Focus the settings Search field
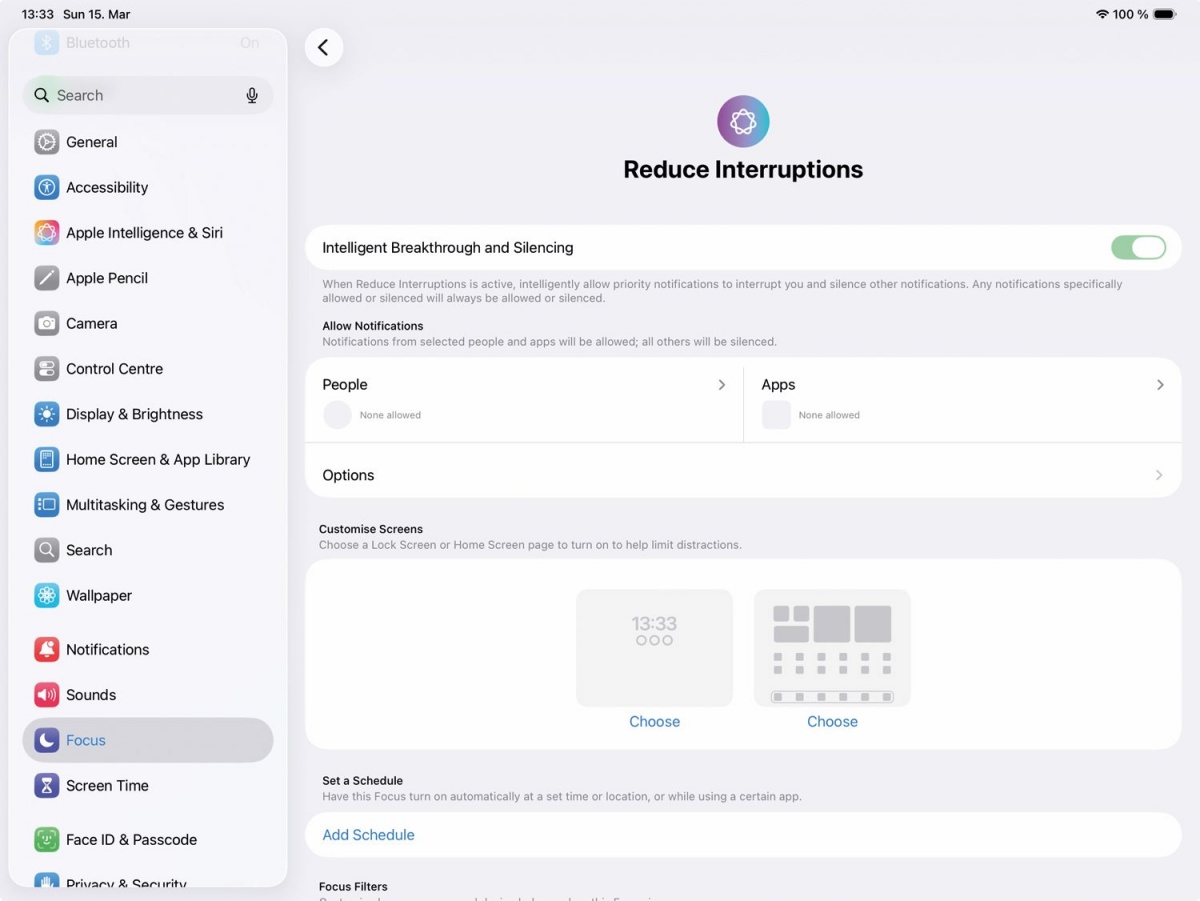Viewport: 1200px width, 901px height. [x=148, y=95]
